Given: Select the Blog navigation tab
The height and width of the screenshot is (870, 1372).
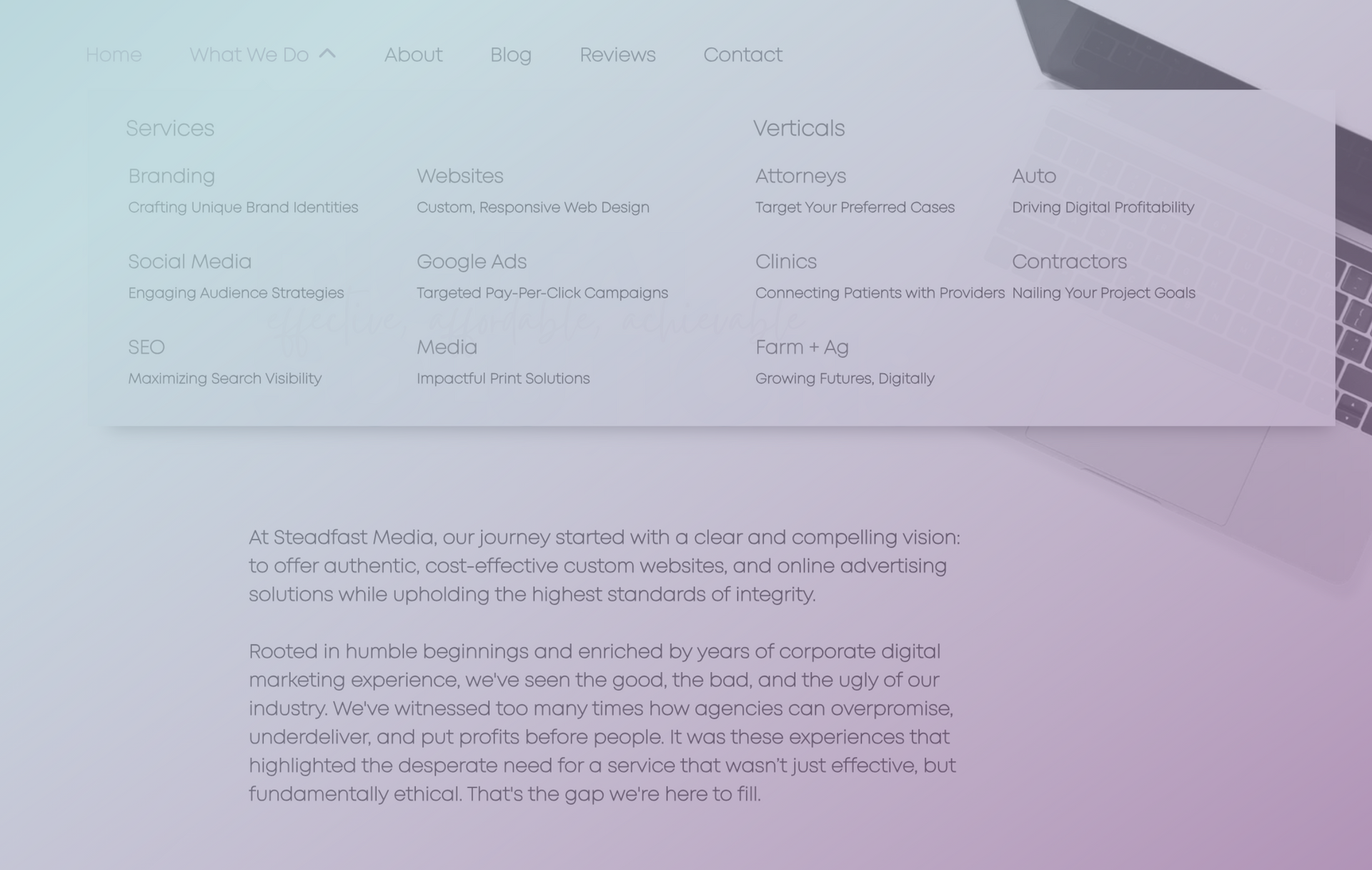Looking at the screenshot, I should point(510,54).
